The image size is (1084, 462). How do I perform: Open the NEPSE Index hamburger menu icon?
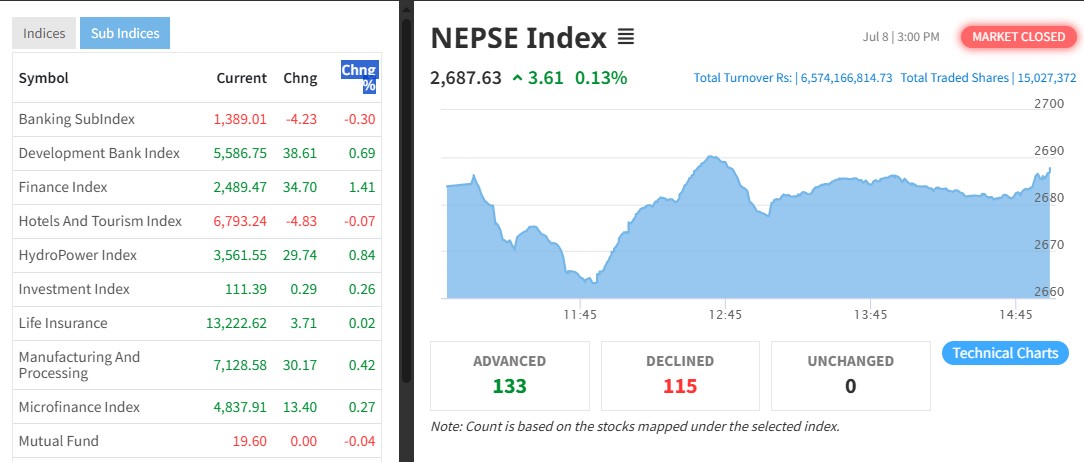click(626, 38)
